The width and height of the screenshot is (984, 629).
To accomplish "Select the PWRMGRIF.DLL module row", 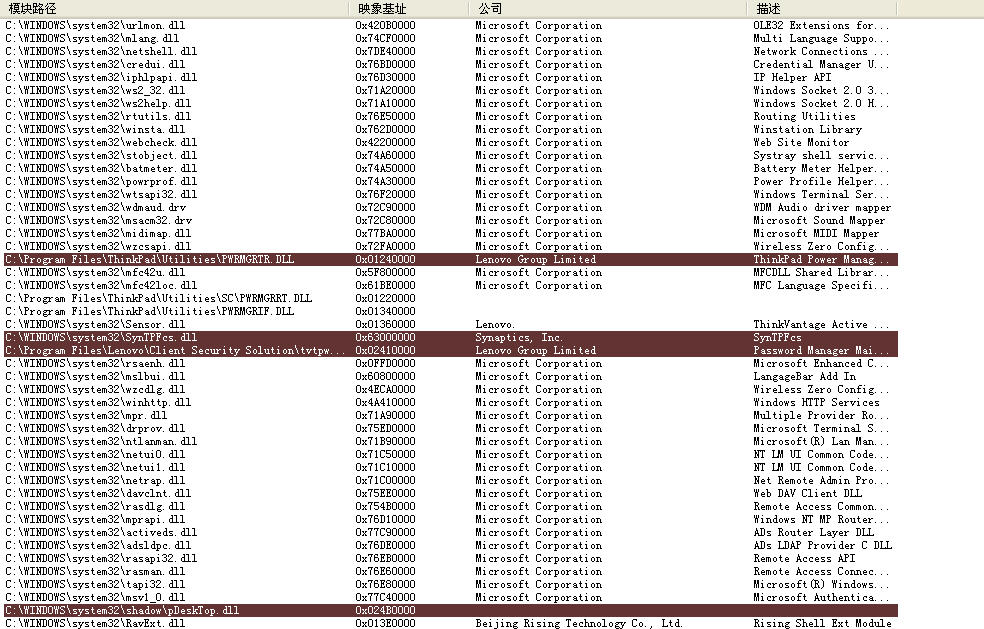I will tap(451, 311).
